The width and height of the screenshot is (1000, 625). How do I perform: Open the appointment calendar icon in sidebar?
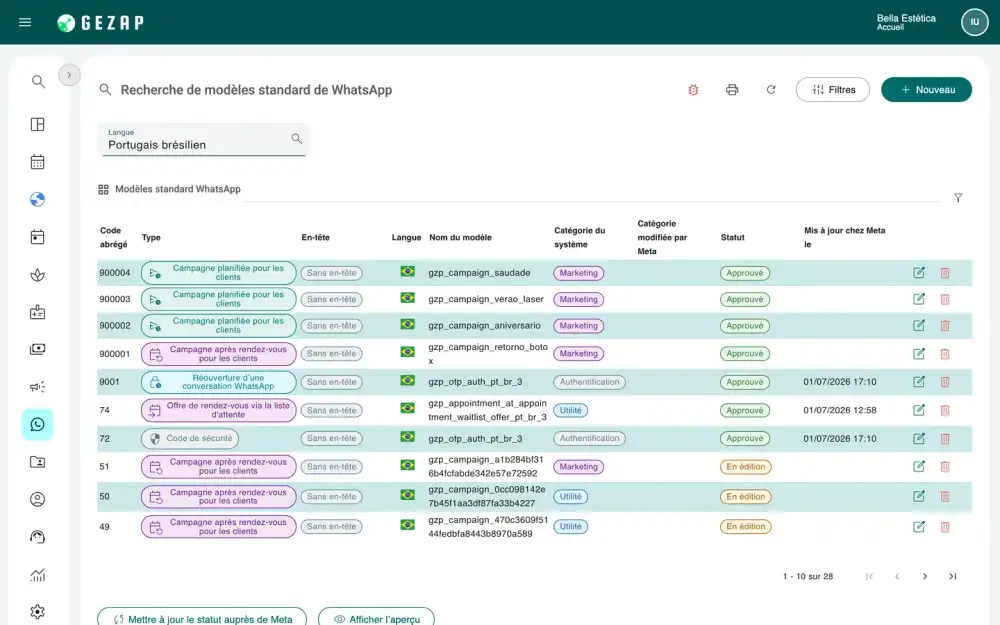pyautogui.click(x=38, y=237)
